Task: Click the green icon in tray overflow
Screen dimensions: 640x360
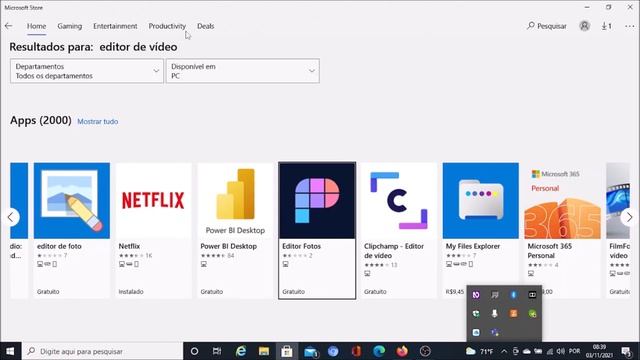Action: point(532,313)
